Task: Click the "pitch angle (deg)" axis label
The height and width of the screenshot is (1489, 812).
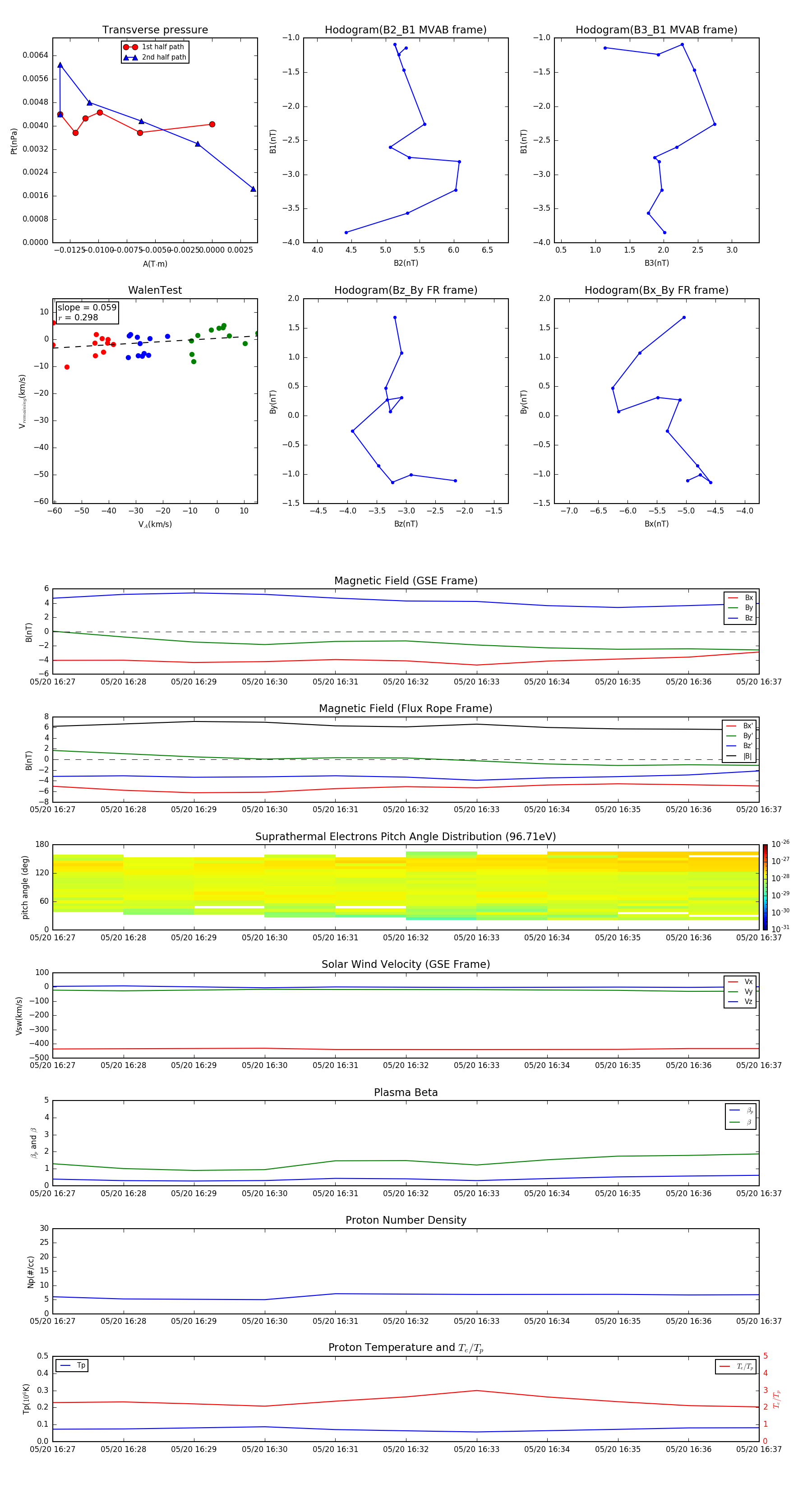Action: tap(25, 887)
